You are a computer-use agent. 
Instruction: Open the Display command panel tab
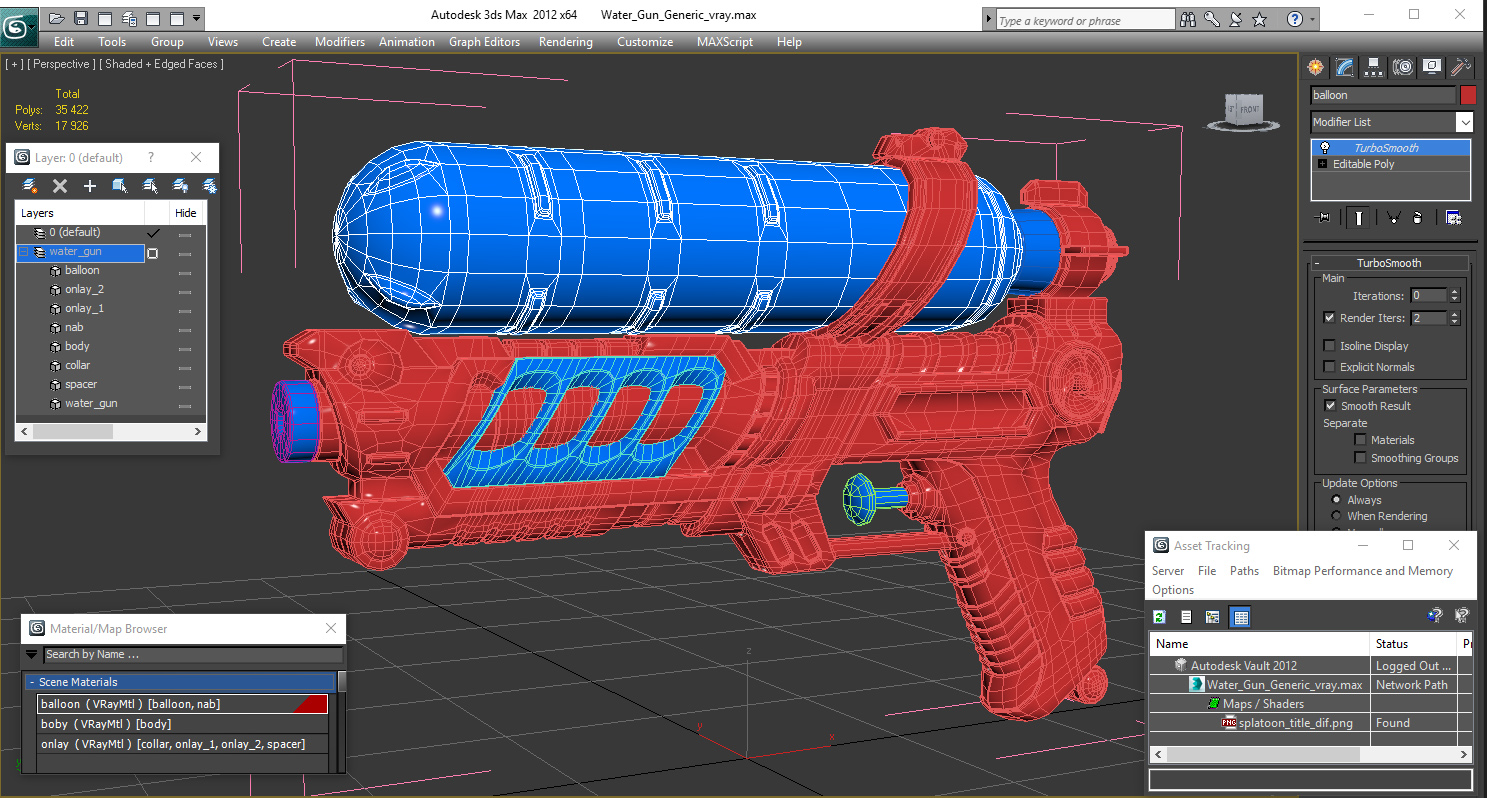[x=1432, y=67]
